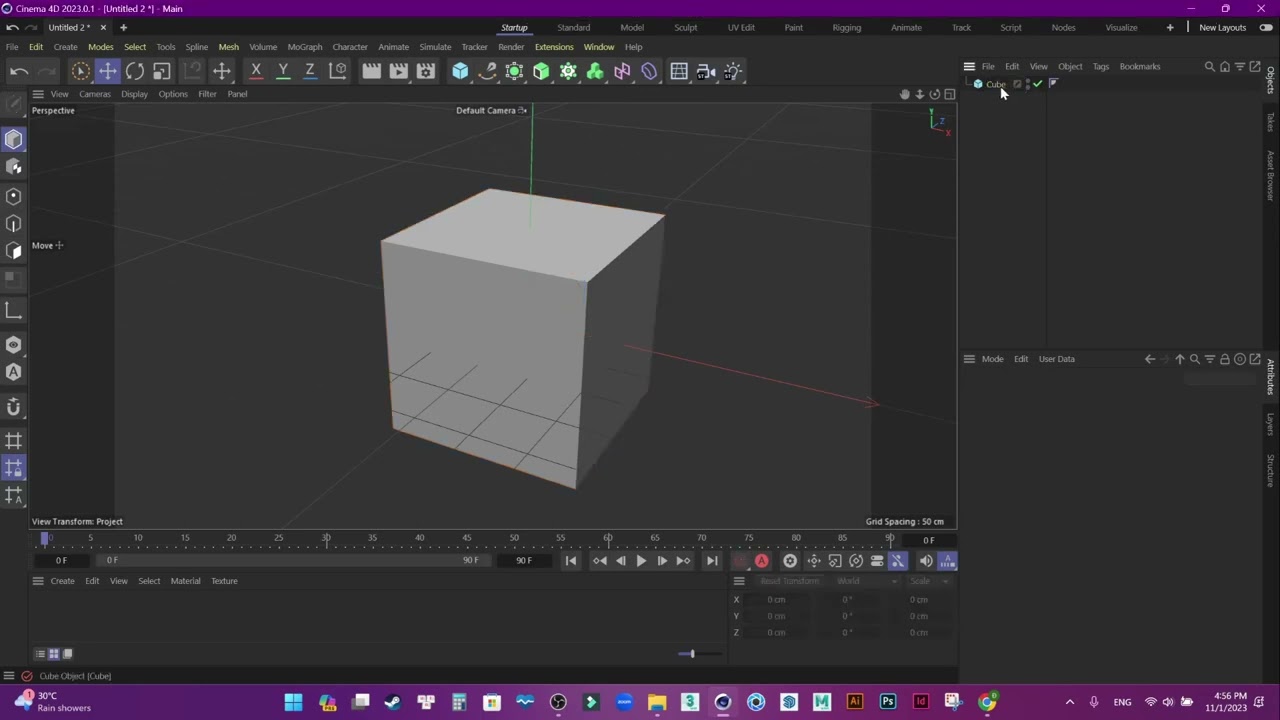Add a Camera object from toolbar
Viewport: 1280px width, 720px height.
coord(706,71)
